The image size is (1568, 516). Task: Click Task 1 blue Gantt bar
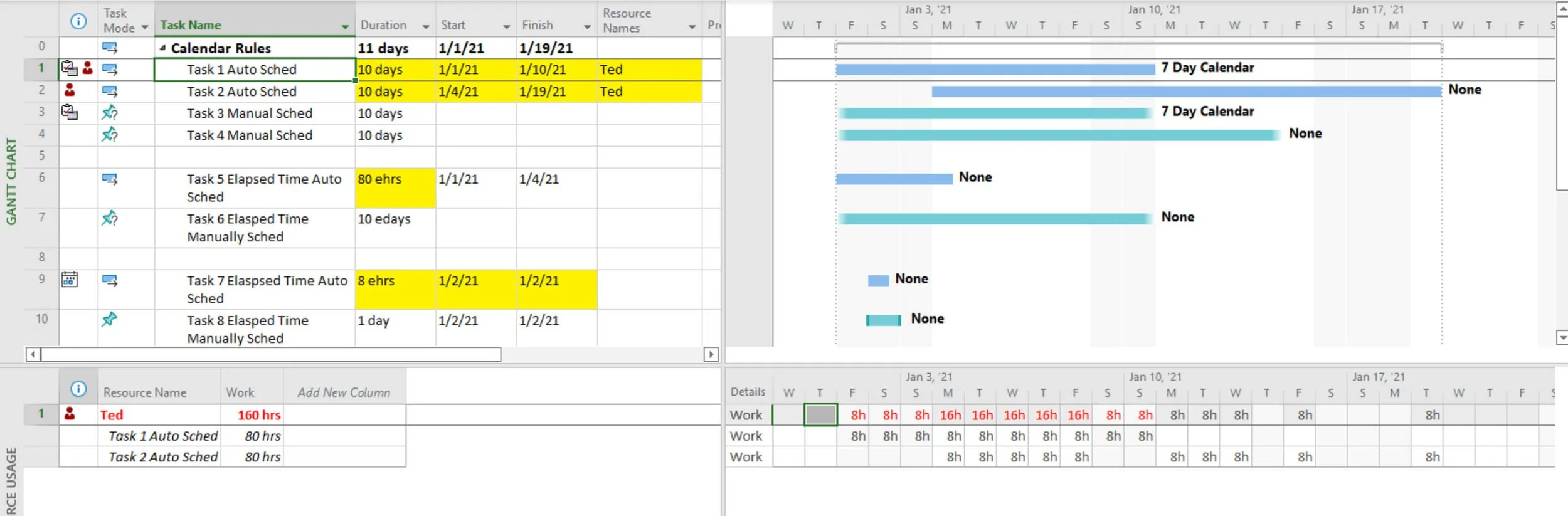(x=995, y=69)
